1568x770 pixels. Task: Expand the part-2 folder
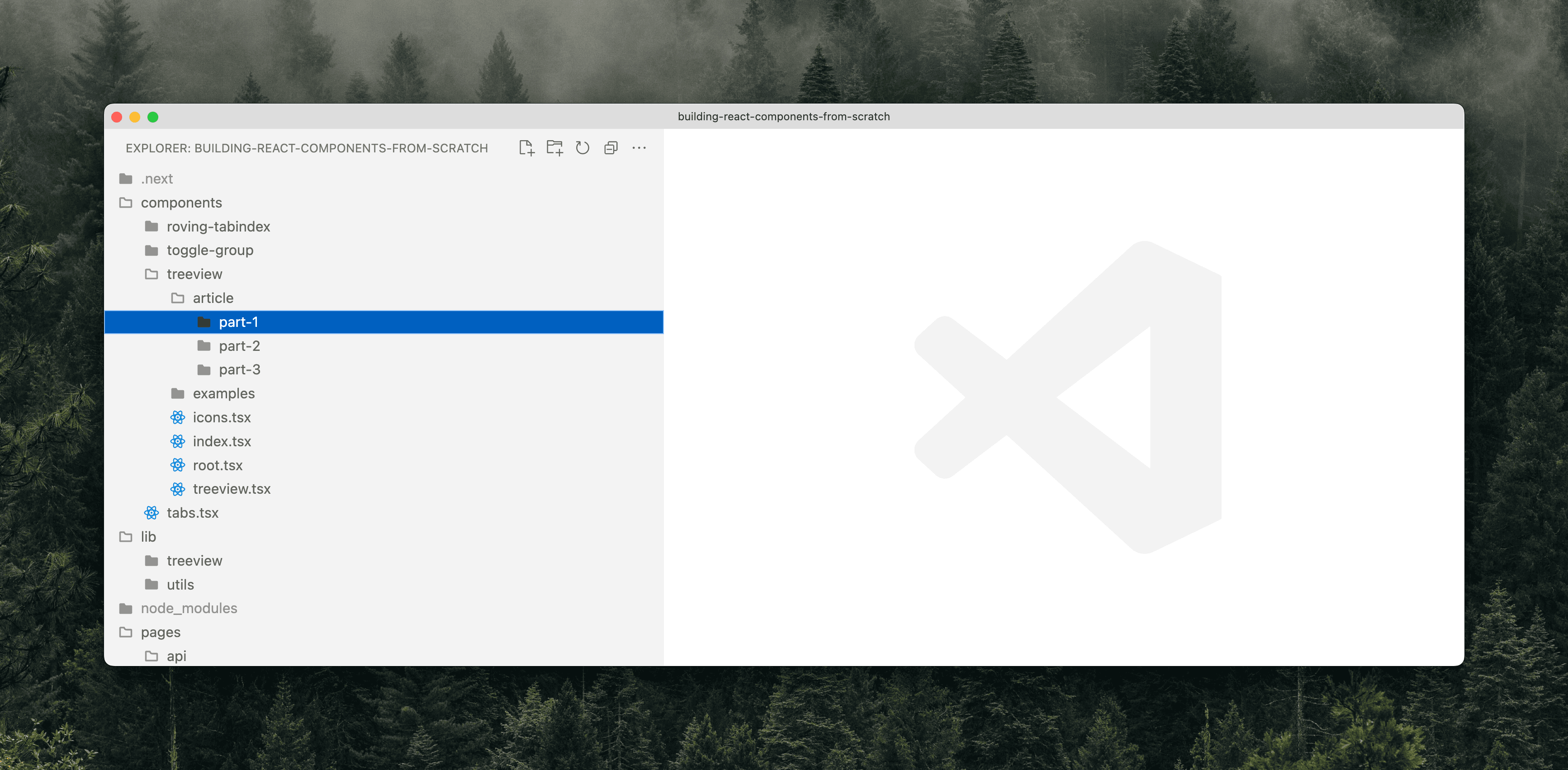(x=239, y=346)
